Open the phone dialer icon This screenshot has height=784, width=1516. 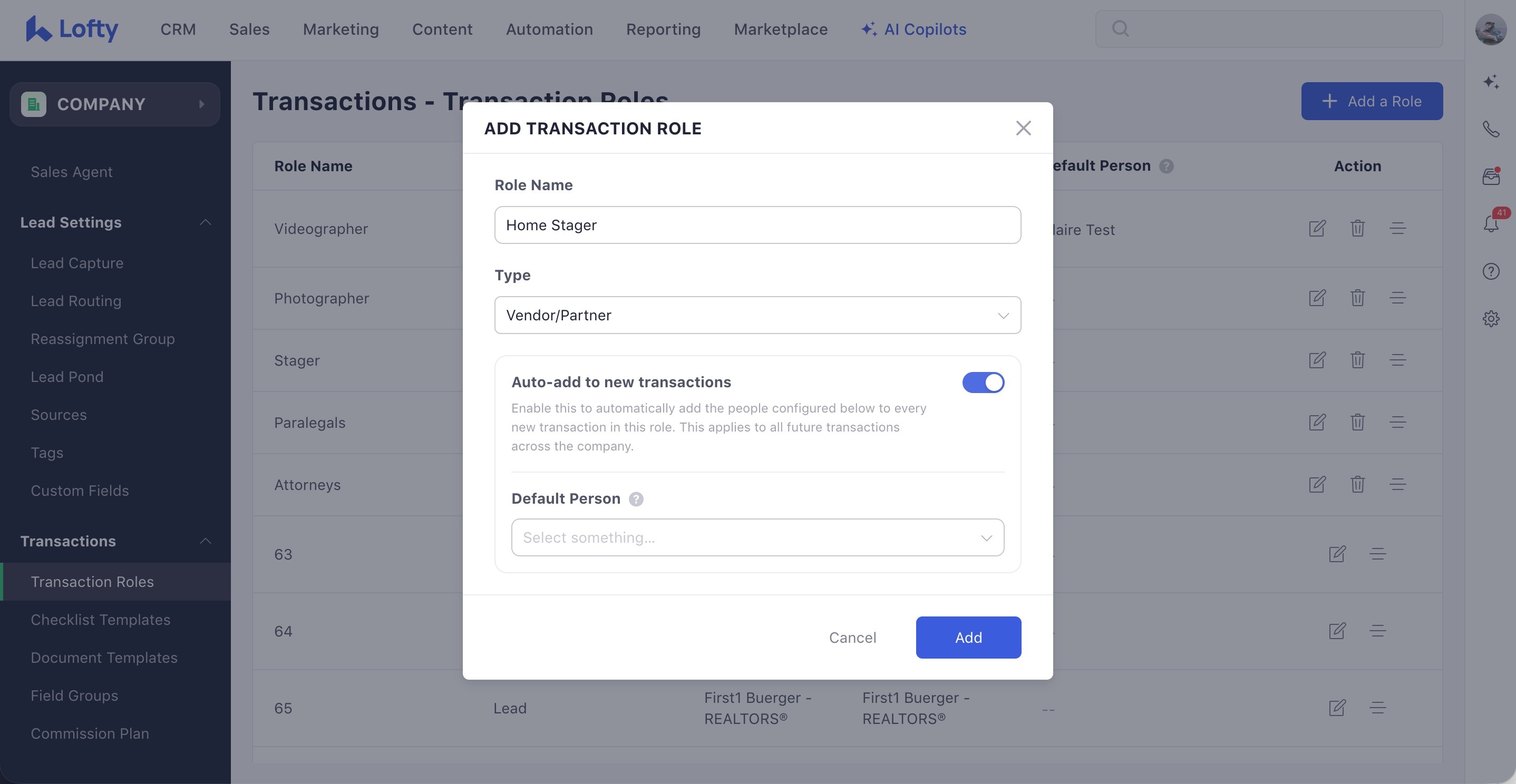pos(1490,129)
